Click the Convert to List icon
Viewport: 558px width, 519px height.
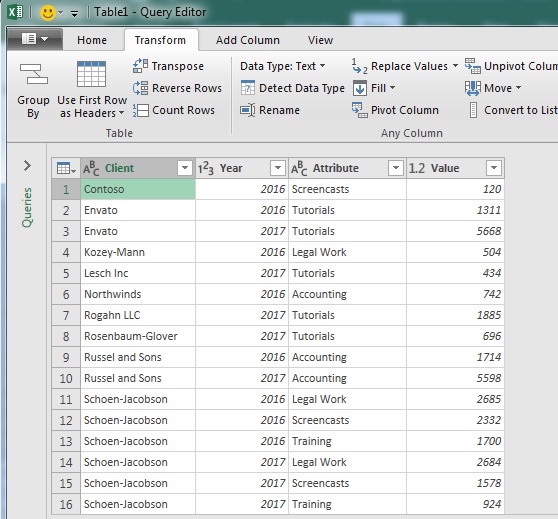click(x=473, y=110)
